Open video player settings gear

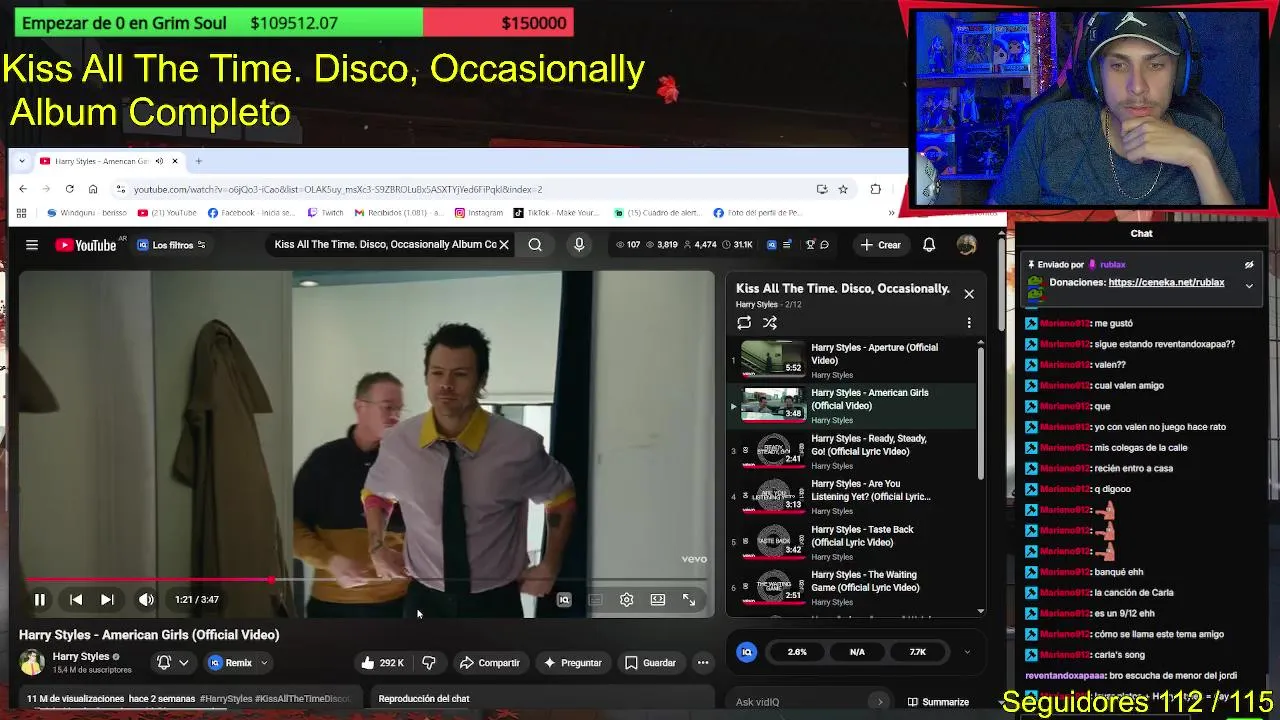point(626,599)
